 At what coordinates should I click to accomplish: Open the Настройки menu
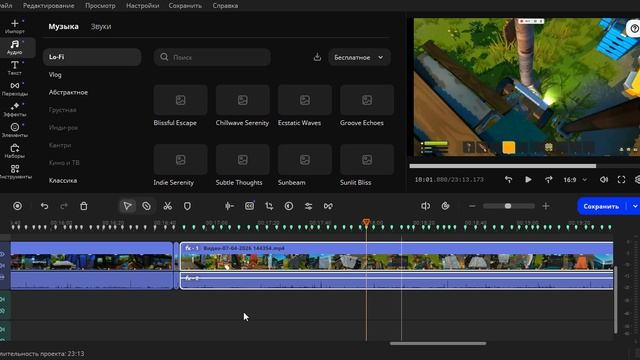(x=142, y=6)
